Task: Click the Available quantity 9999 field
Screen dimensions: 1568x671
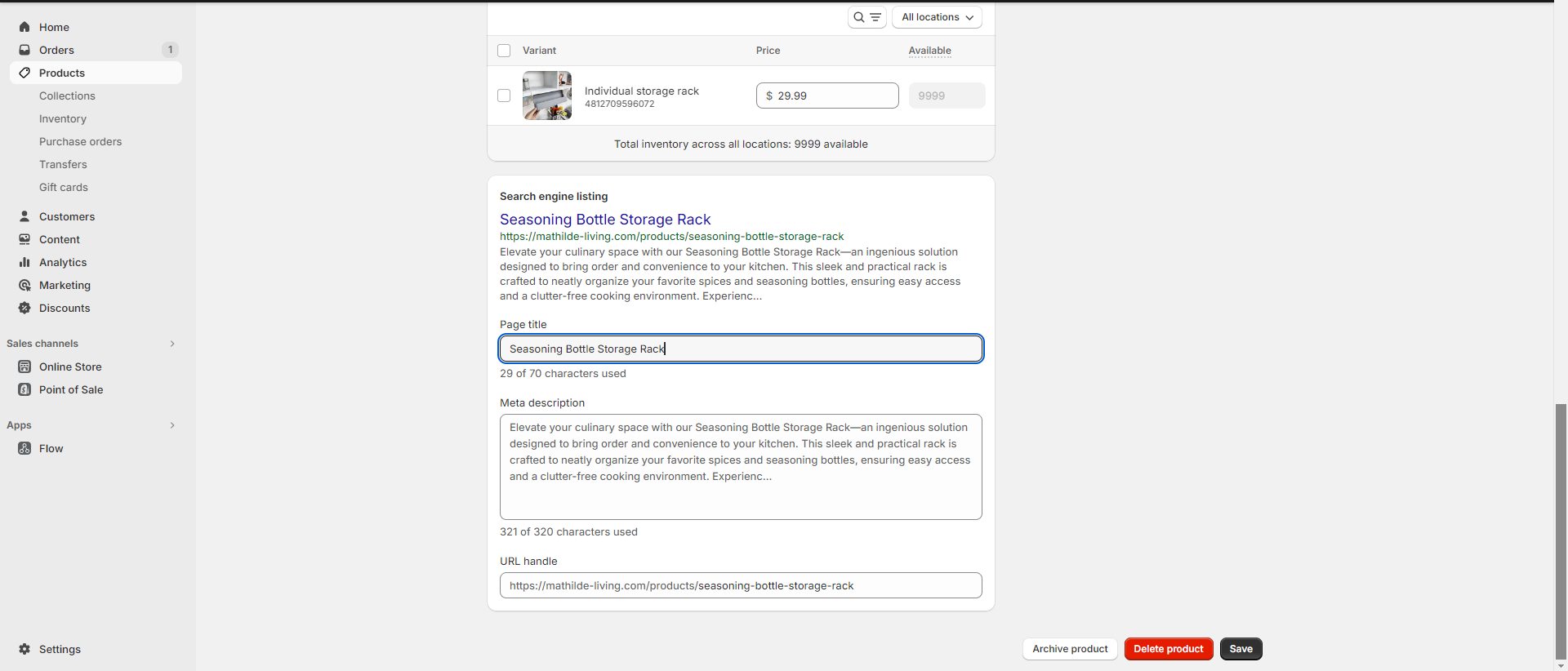Action: (x=947, y=96)
